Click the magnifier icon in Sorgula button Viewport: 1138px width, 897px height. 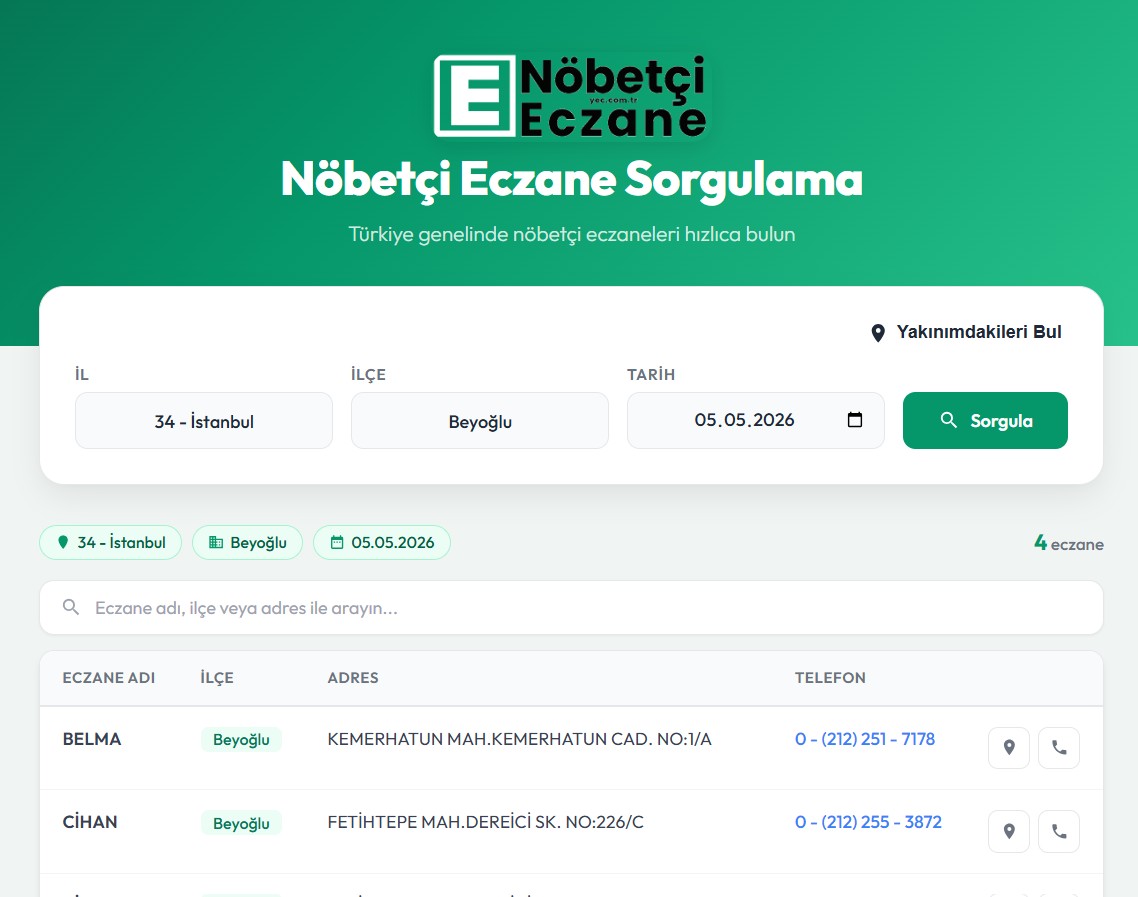[x=948, y=419]
